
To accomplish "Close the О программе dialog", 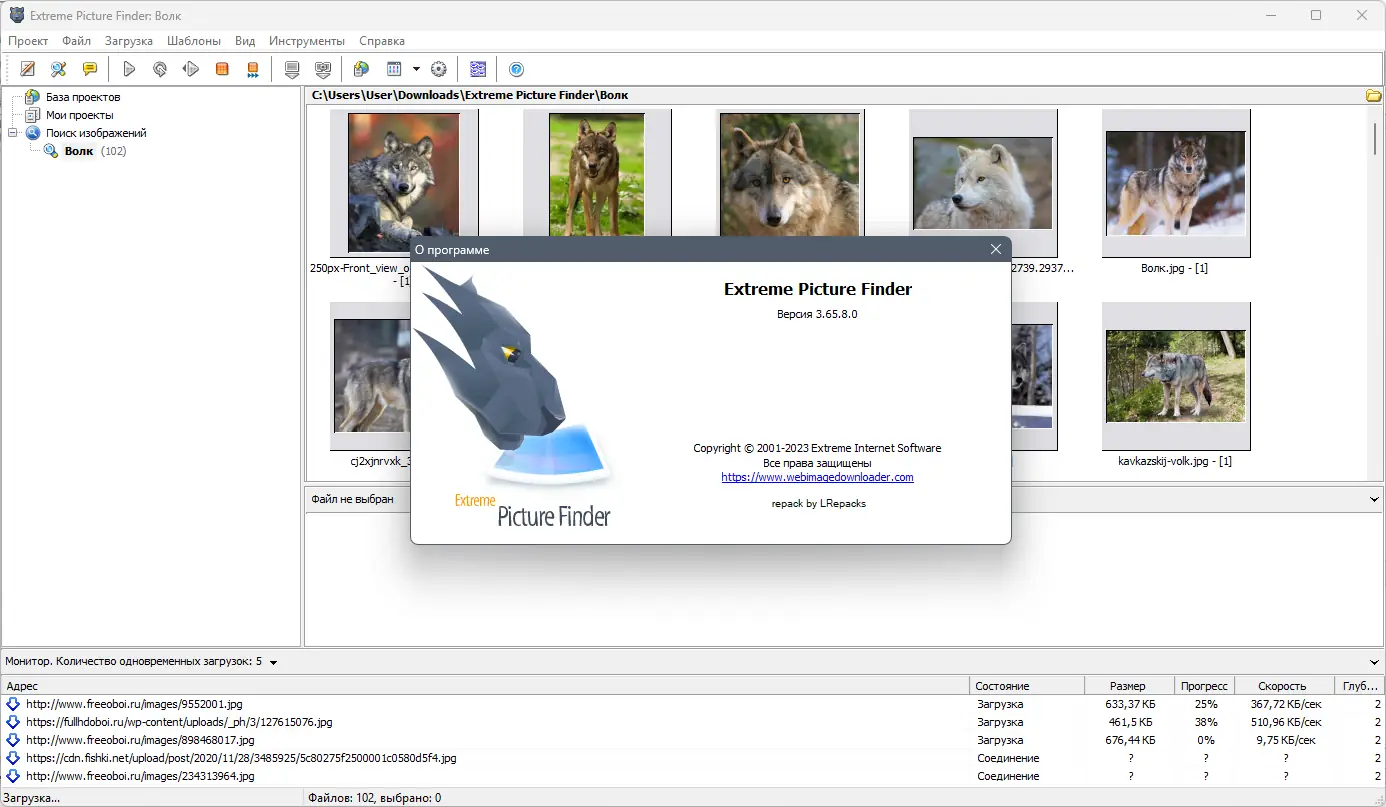I will pos(995,249).
